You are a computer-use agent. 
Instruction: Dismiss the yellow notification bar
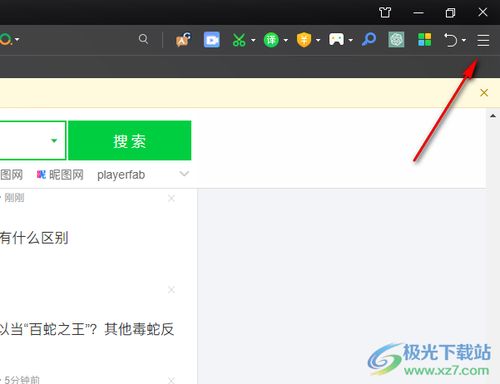(484, 93)
